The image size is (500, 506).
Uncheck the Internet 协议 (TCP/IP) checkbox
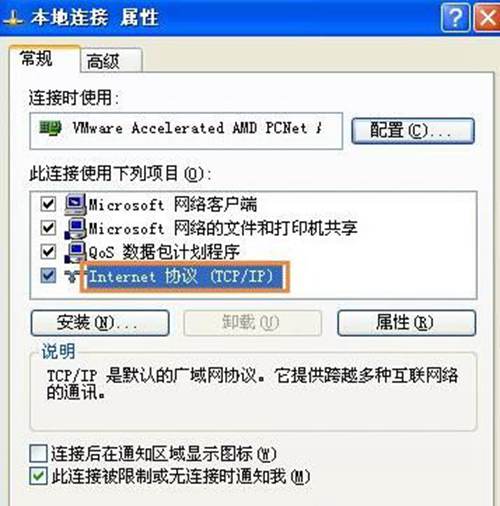point(48,276)
